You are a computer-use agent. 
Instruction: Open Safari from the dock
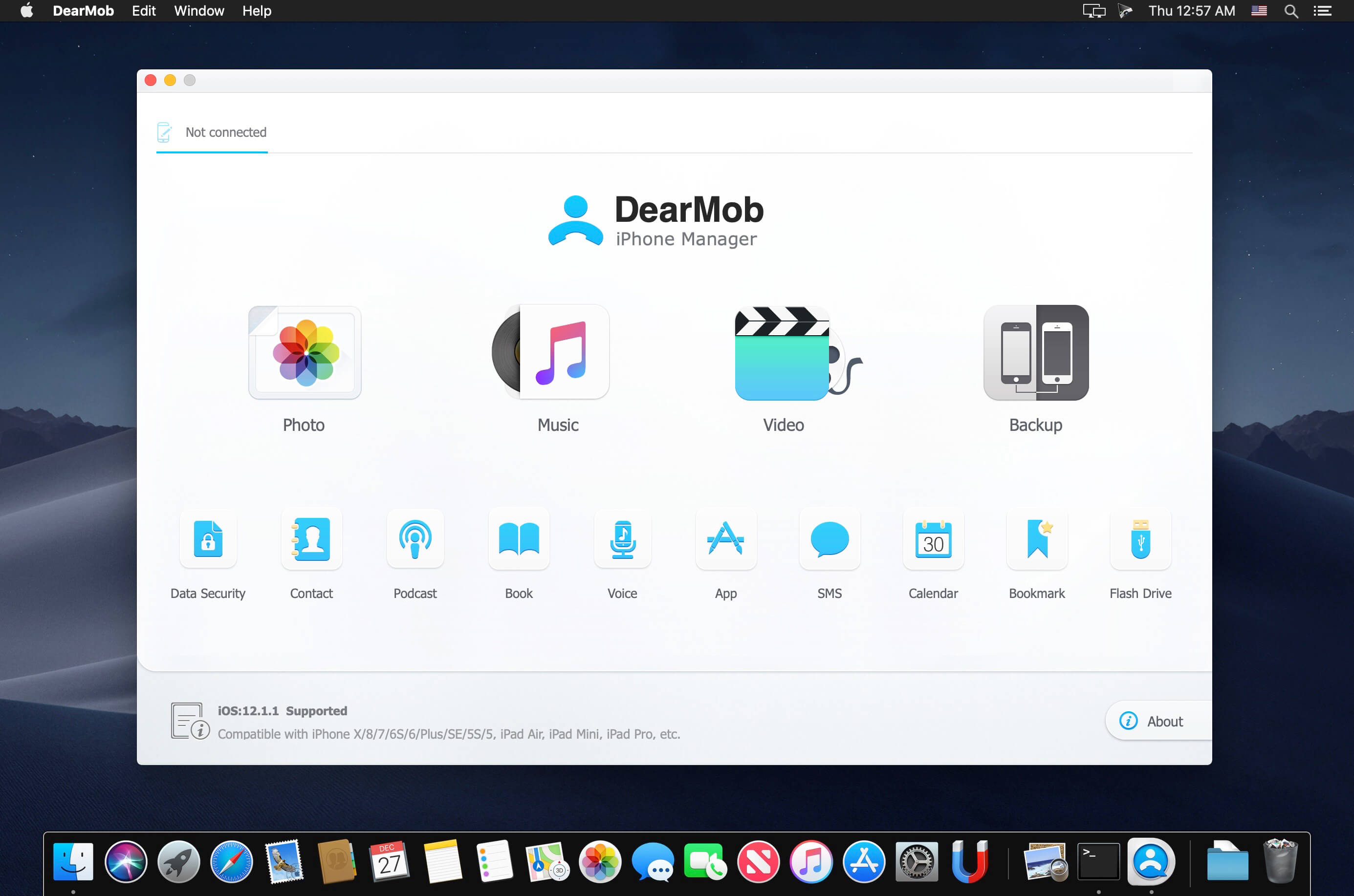231,861
